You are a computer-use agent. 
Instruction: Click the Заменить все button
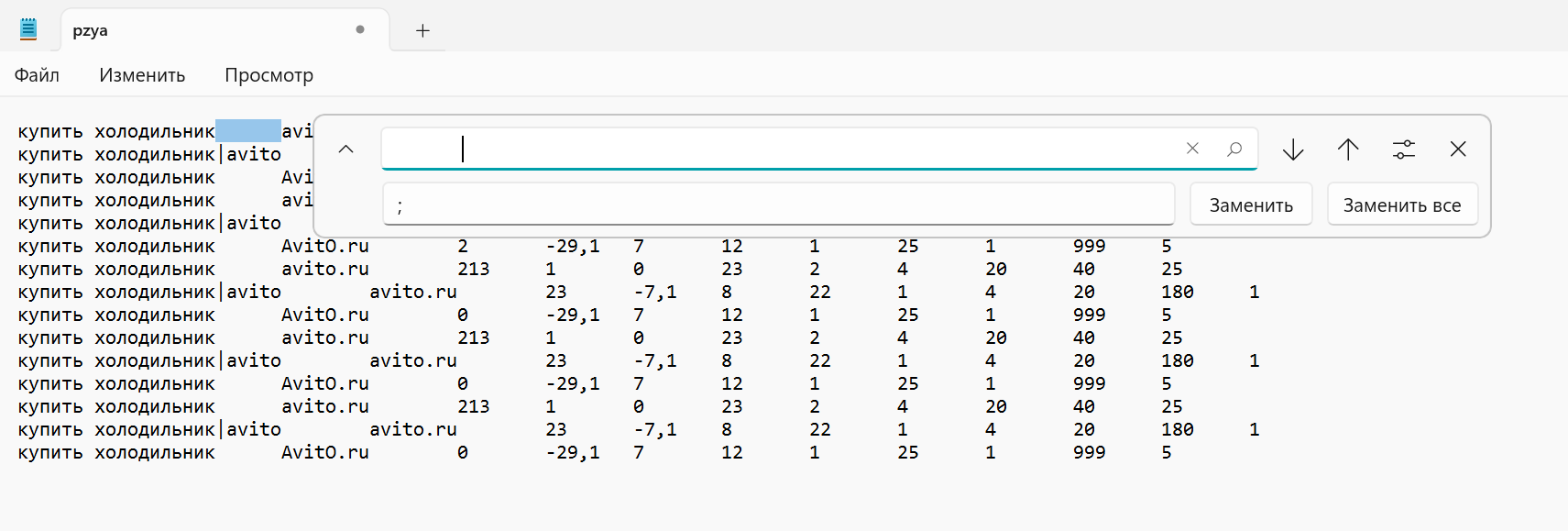[1402, 205]
